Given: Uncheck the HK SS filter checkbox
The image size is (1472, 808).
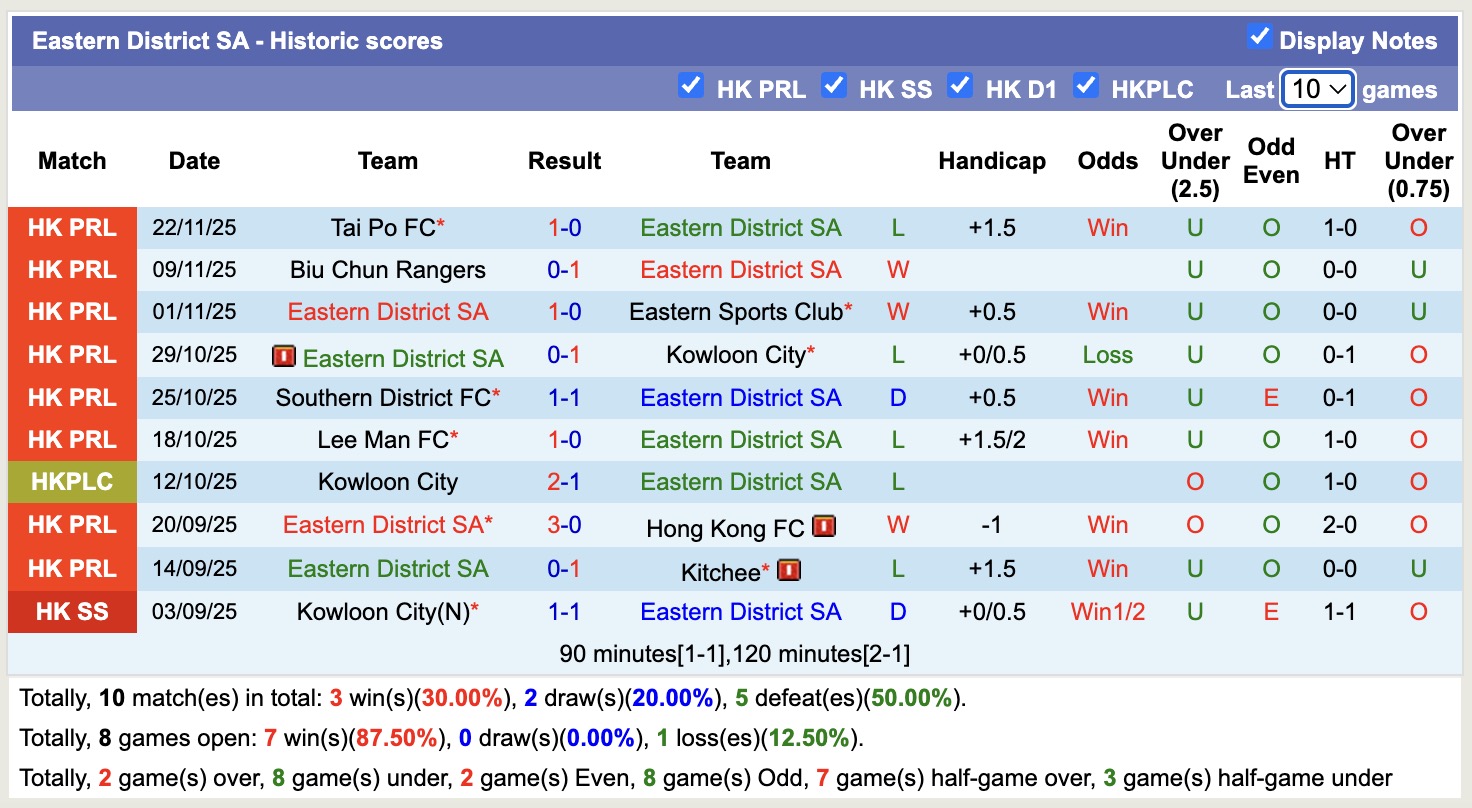Looking at the screenshot, I should click(834, 86).
